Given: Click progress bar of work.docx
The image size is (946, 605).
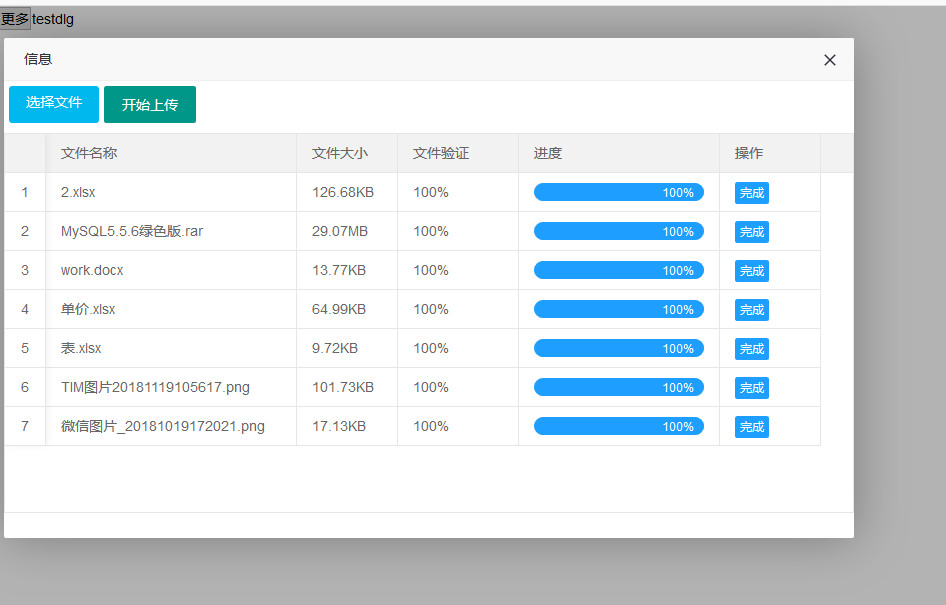Looking at the screenshot, I should coord(618,270).
